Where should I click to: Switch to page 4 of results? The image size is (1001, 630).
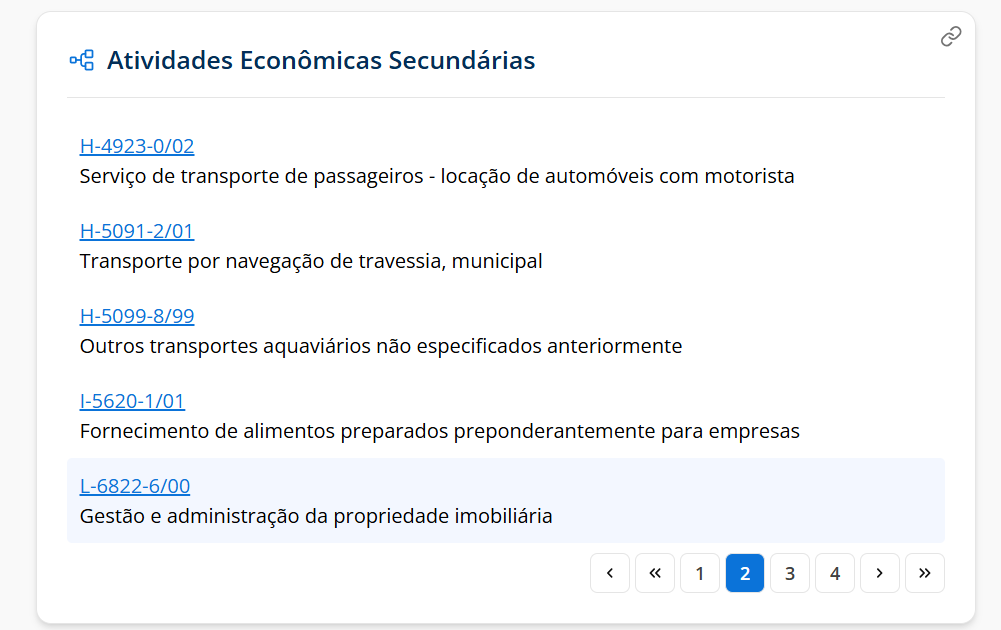(835, 573)
